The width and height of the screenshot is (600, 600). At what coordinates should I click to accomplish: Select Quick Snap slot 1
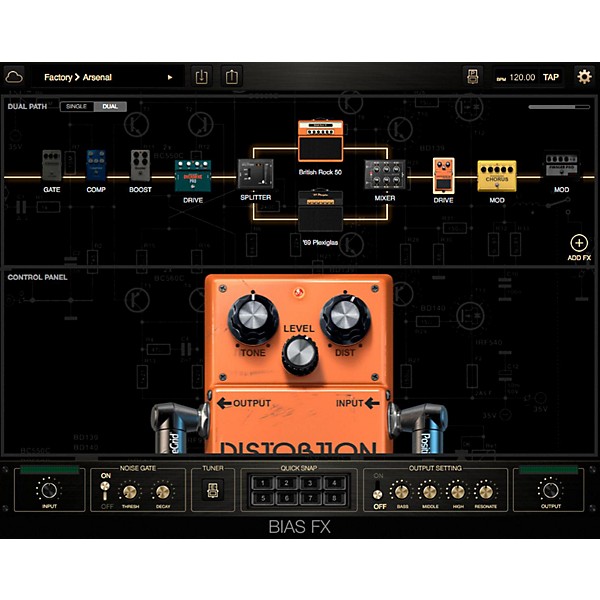[262, 483]
